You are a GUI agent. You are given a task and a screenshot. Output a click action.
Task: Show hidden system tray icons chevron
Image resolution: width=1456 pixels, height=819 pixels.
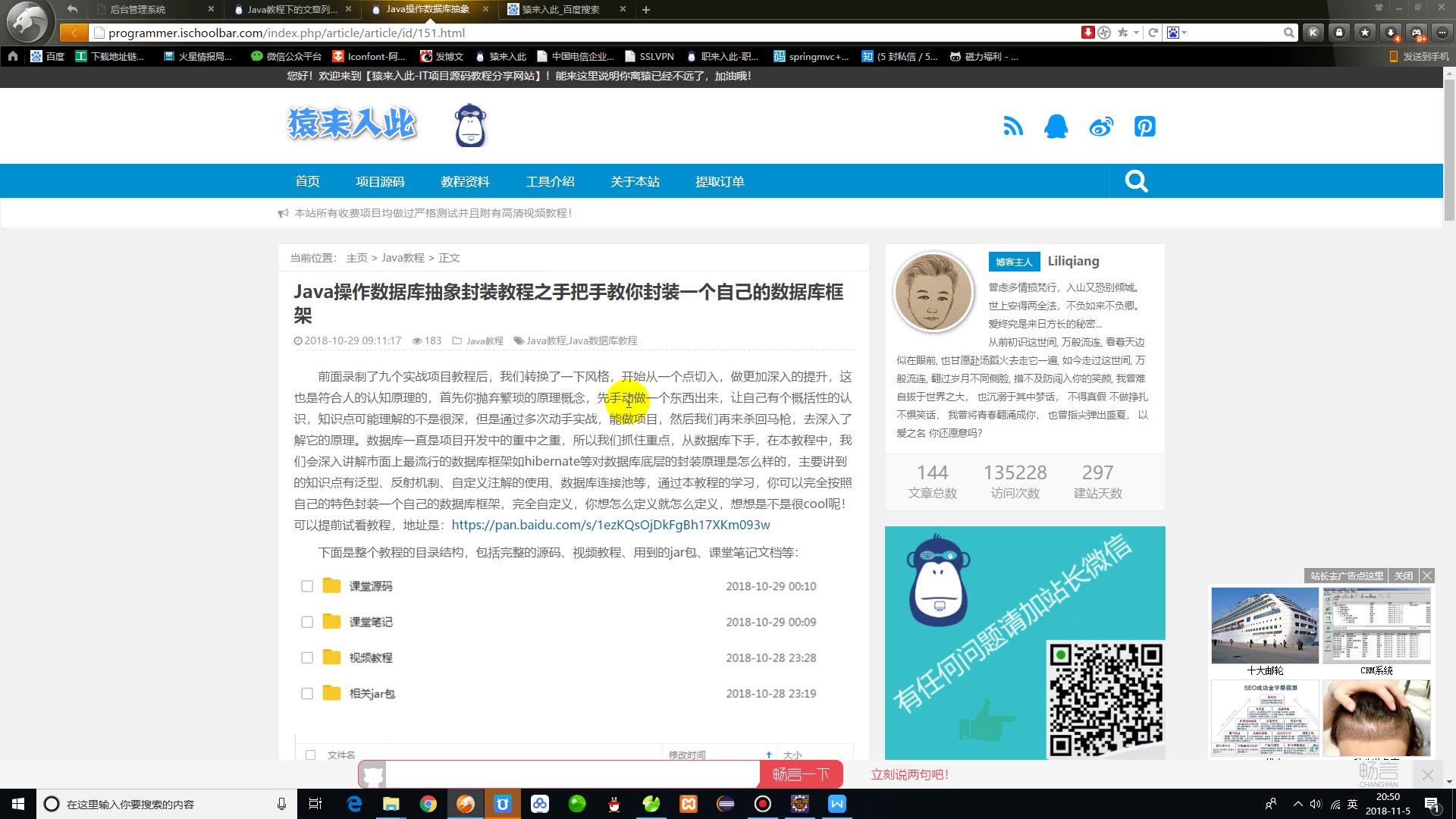coord(1298,804)
